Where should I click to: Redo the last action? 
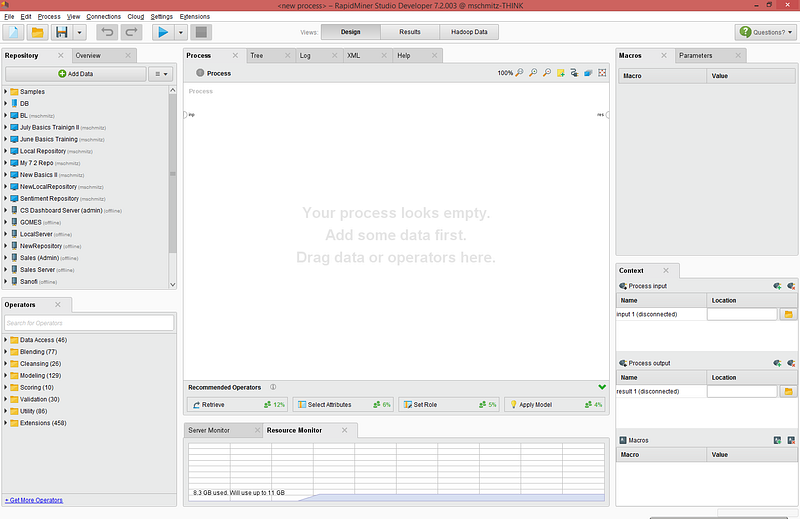click(131, 32)
